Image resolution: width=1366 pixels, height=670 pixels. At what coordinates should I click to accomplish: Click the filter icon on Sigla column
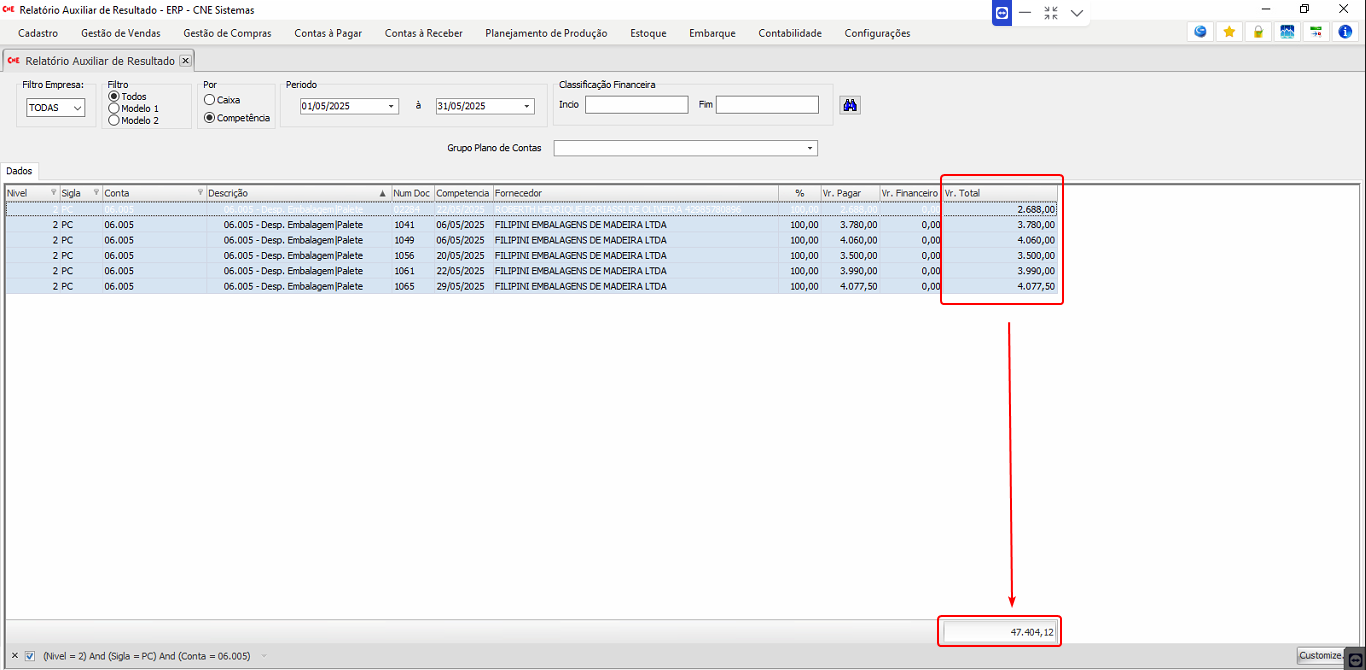(96, 193)
